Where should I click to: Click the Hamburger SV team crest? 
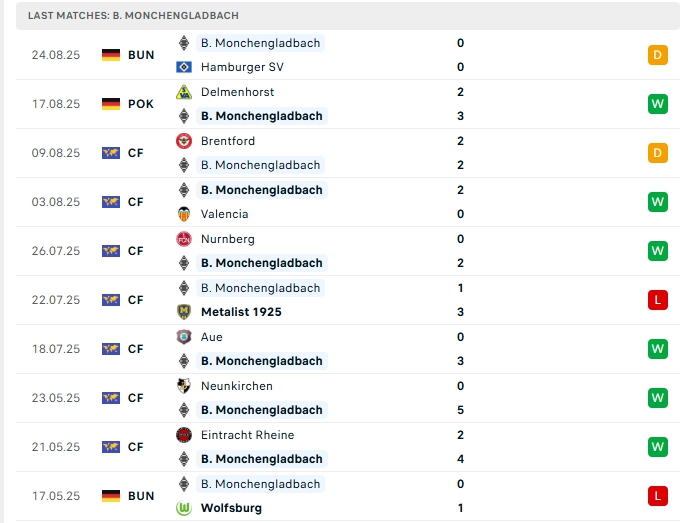tap(184, 67)
